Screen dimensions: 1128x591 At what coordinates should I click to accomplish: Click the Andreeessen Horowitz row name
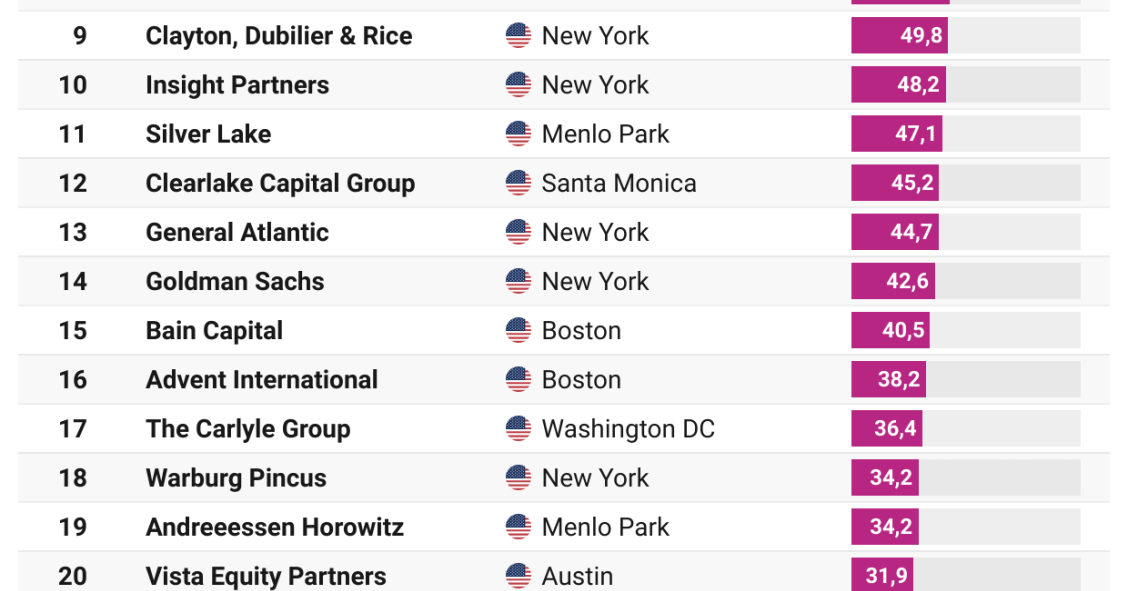coord(275,527)
